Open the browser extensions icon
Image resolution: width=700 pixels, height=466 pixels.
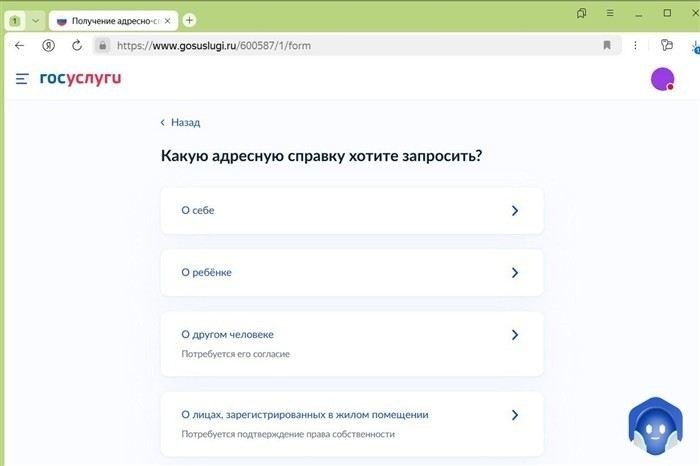tap(667, 45)
